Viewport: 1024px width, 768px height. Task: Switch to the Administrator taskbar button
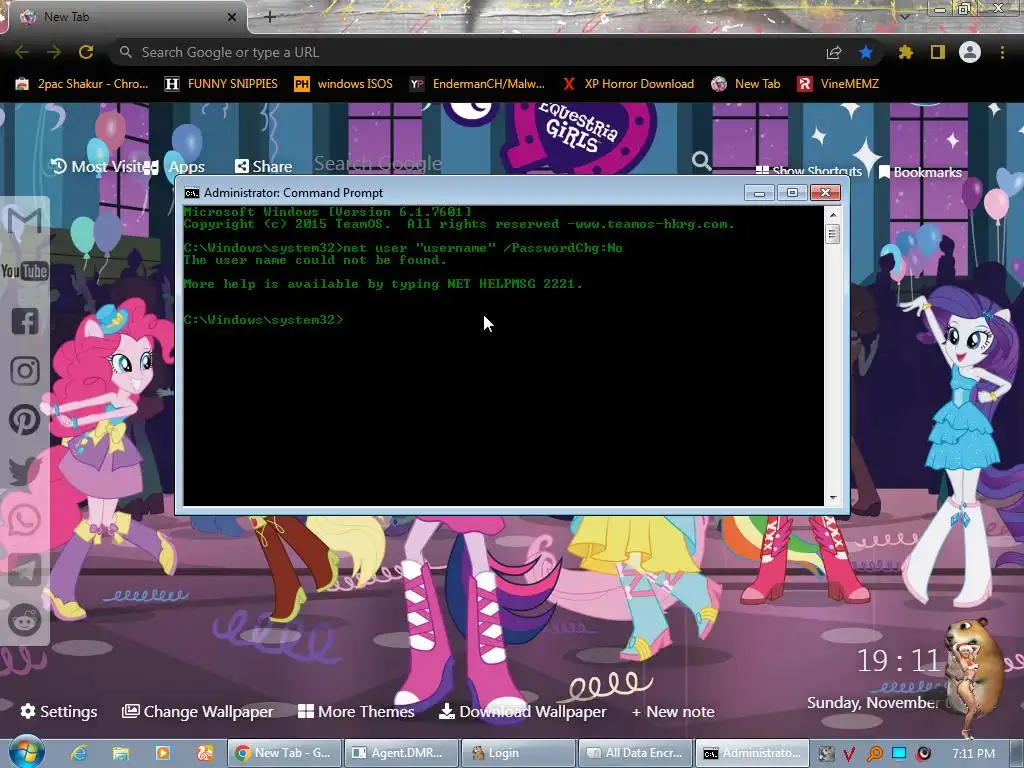pyautogui.click(x=752, y=753)
